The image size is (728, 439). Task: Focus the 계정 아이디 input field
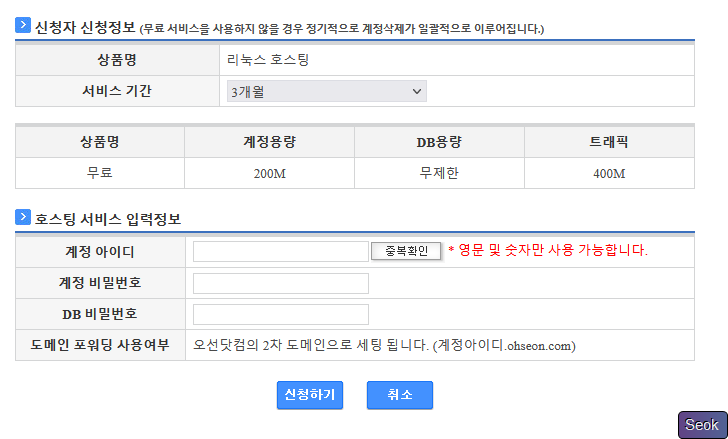click(x=280, y=251)
